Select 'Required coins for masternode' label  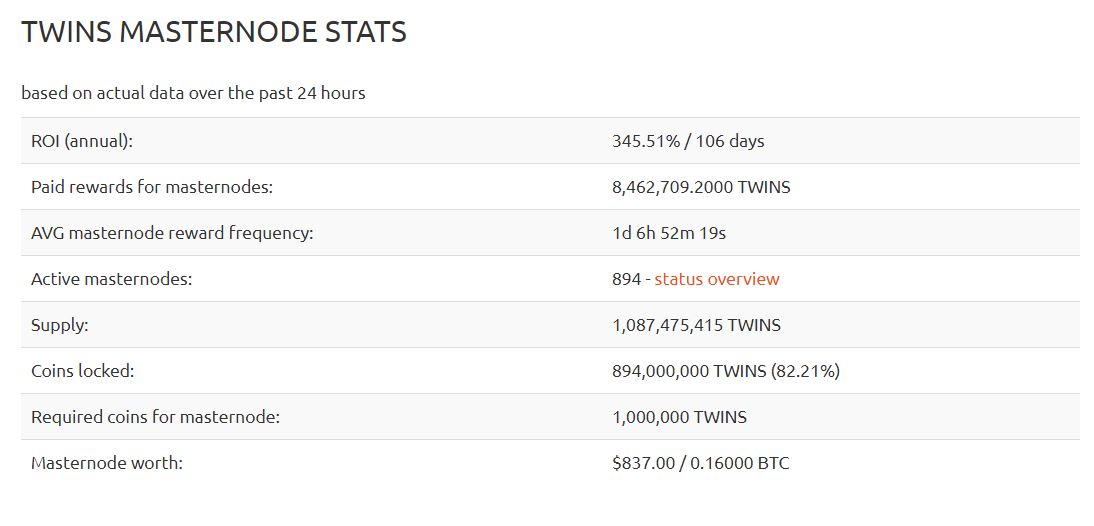(x=155, y=417)
